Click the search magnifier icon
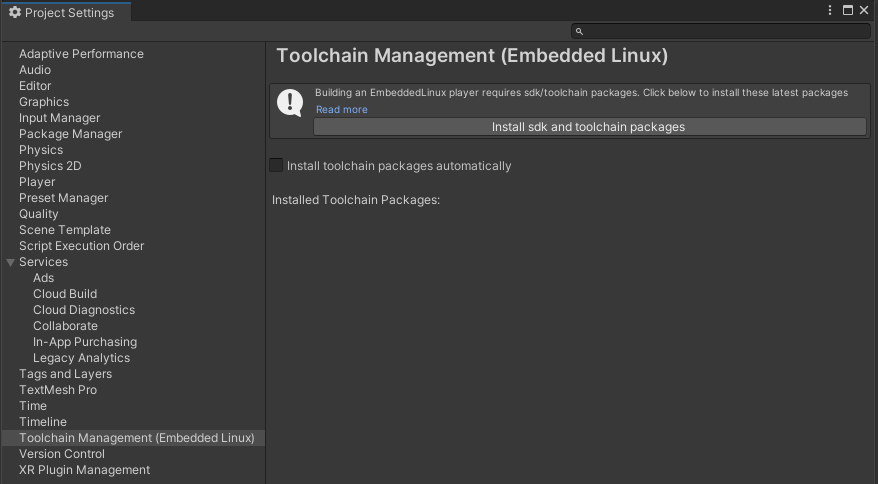This screenshot has height=484, width=878. coord(580,32)
